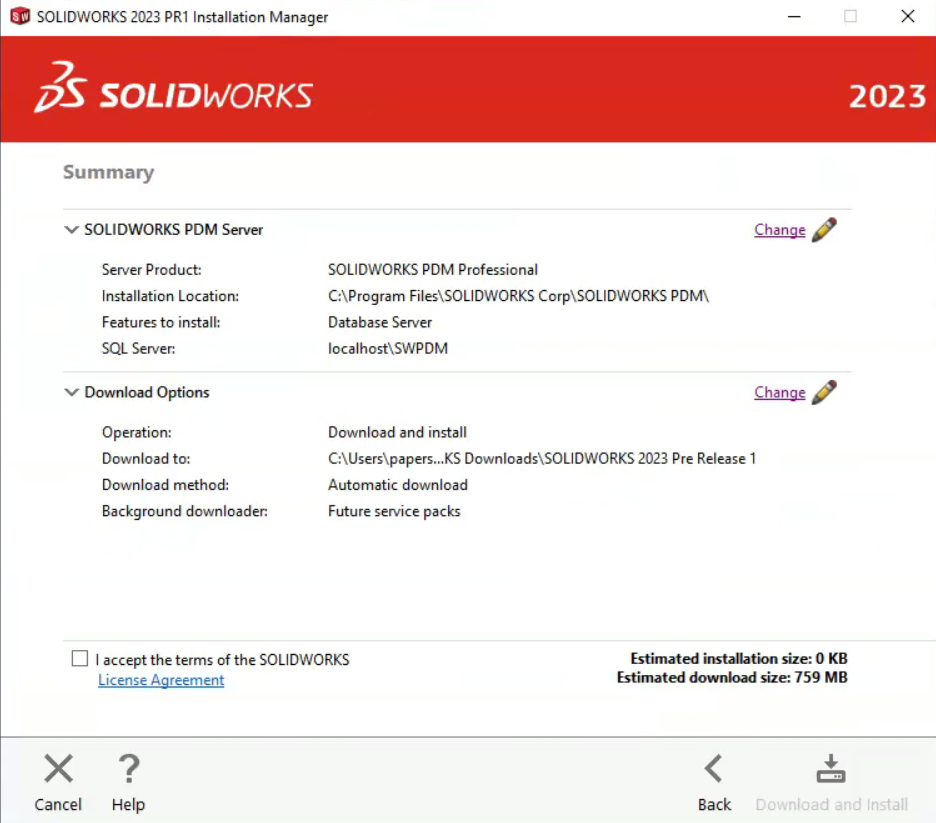Screen dimensions: 936x823
Task: Open the License Agreement link
Action: click(x=161, y=680)
